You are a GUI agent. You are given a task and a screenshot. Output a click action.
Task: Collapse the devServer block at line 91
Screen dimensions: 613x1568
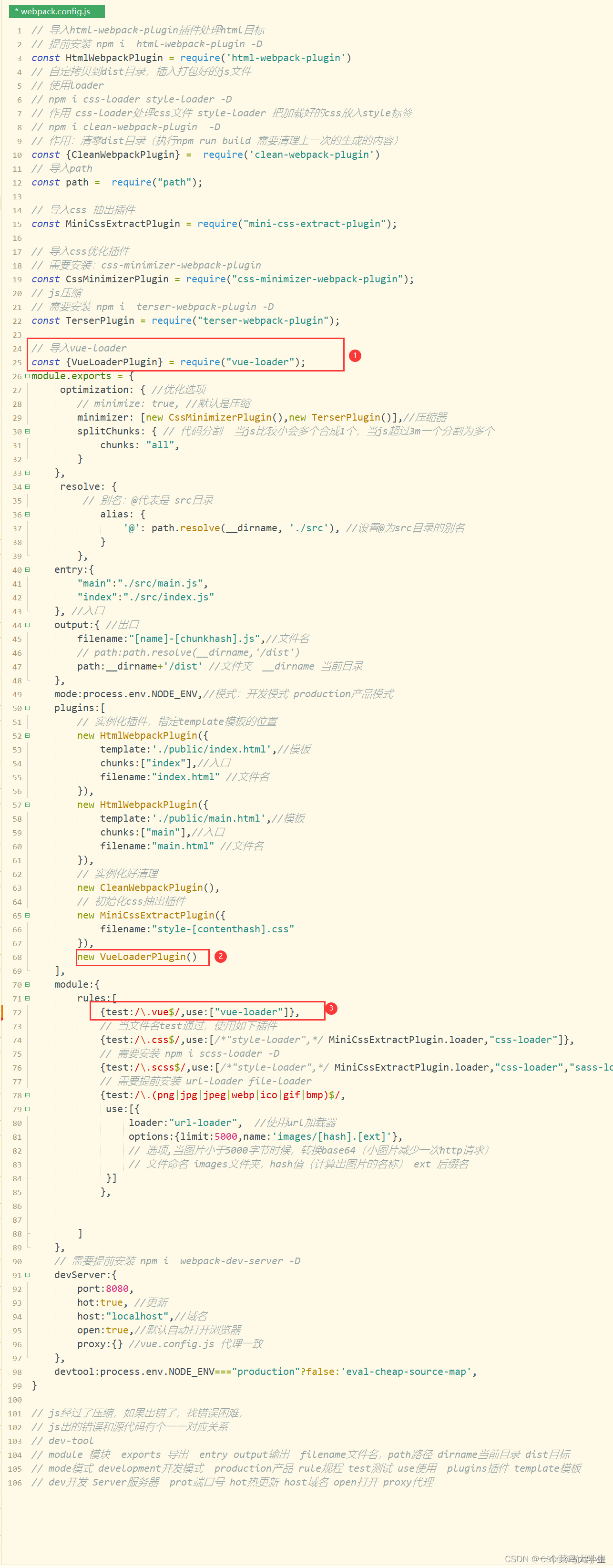tap(27, 1275)
